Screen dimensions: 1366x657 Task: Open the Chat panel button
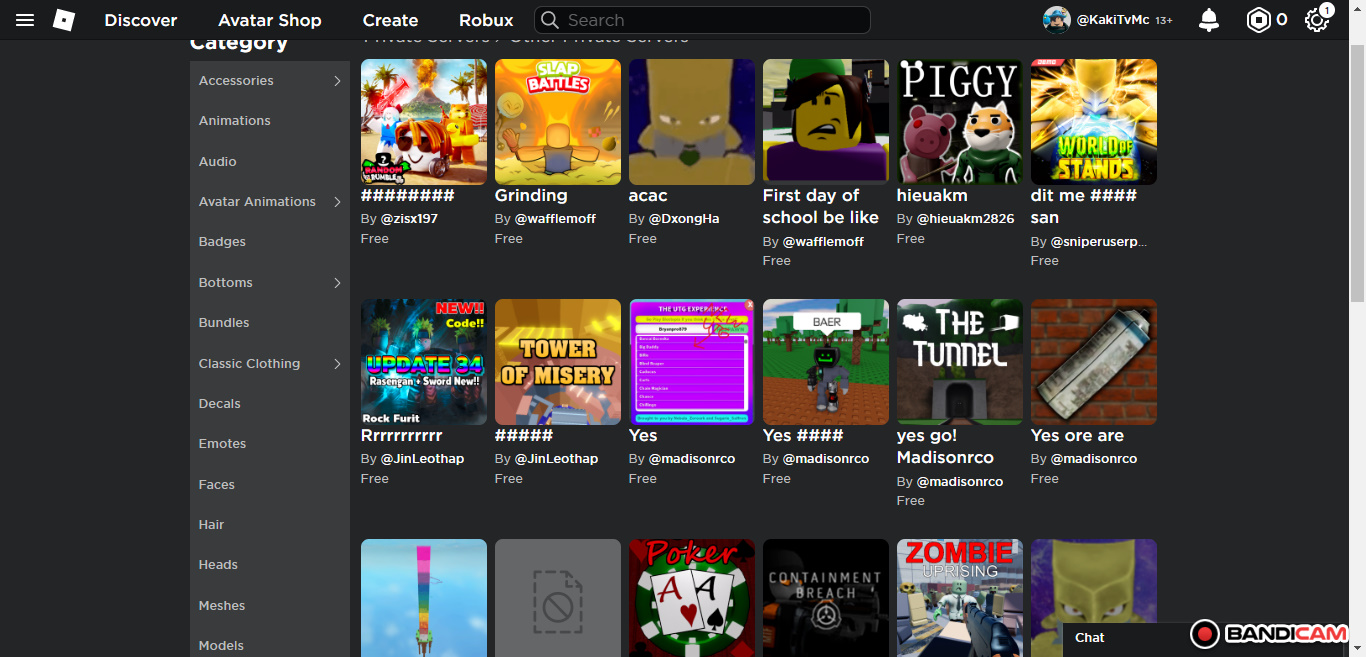tap(1090, 638)
